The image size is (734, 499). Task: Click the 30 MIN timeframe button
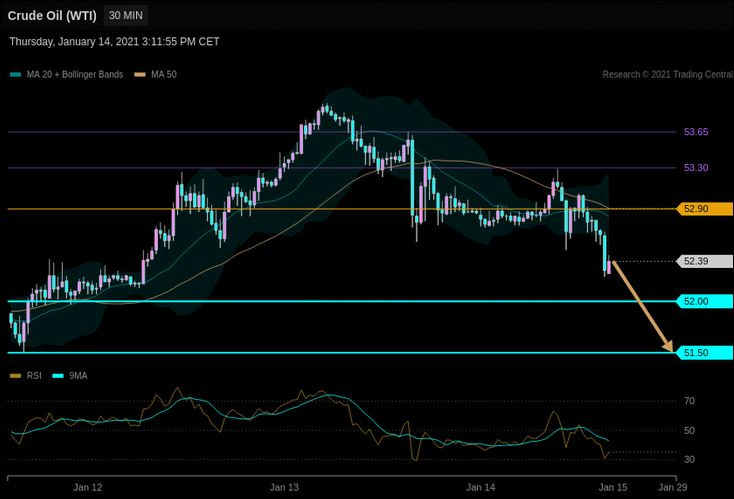click(x=125, y=15)
